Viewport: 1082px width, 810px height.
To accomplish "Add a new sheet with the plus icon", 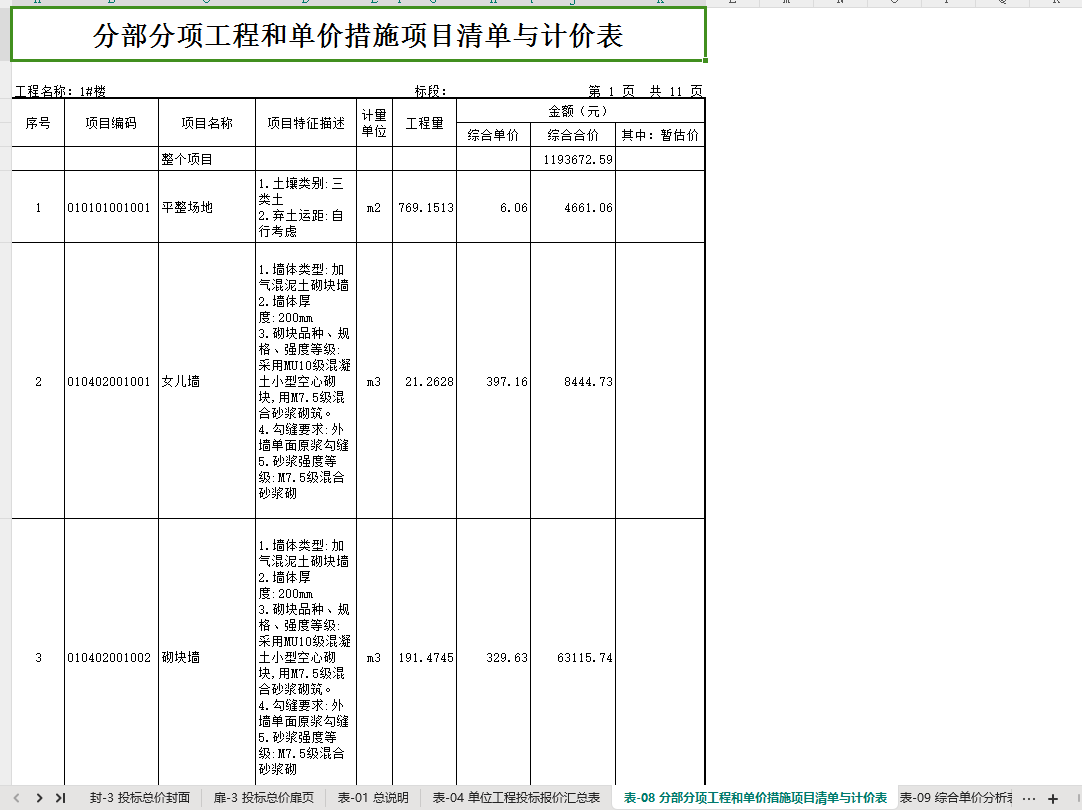I will (x=1053, y=798).
